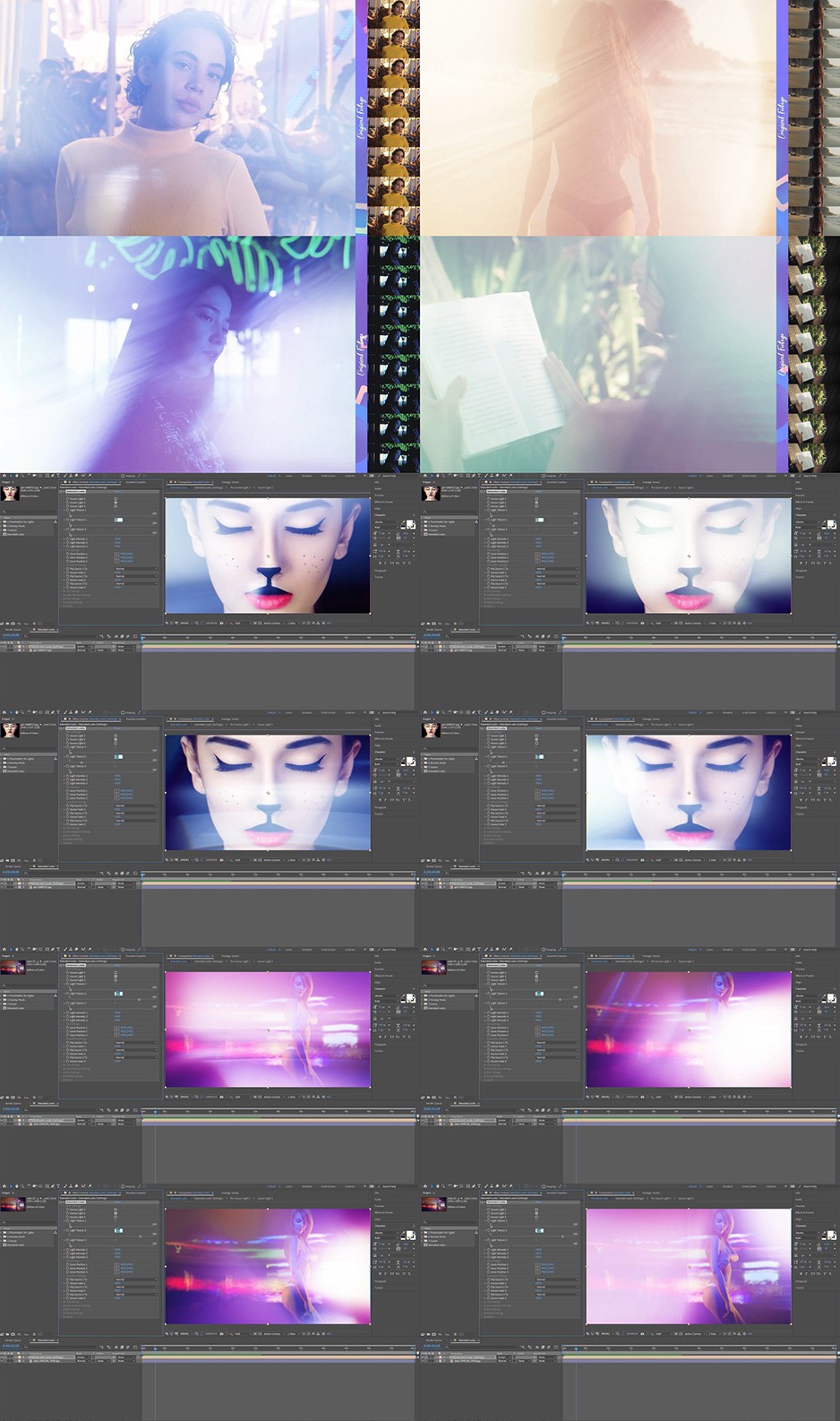Screen dimensions: 840x1421
Task: Open 1 View dropdown, second neon-woman window viewer
Action: pyautogui.click(x=714, y=1097)
